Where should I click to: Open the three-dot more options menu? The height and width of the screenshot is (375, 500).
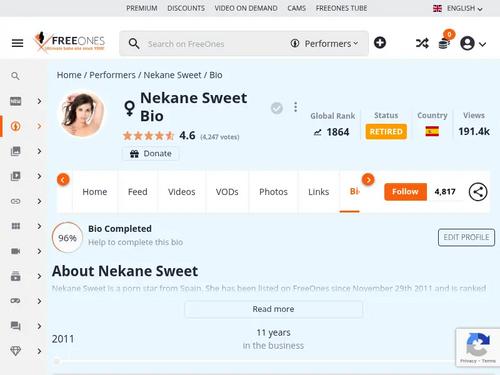(295, 107)
